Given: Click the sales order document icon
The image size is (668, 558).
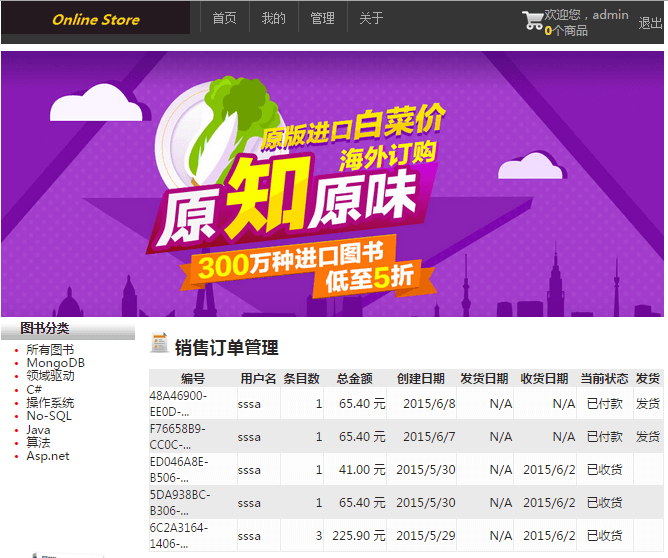Looking at the screenshot, I should click(159, 343).
